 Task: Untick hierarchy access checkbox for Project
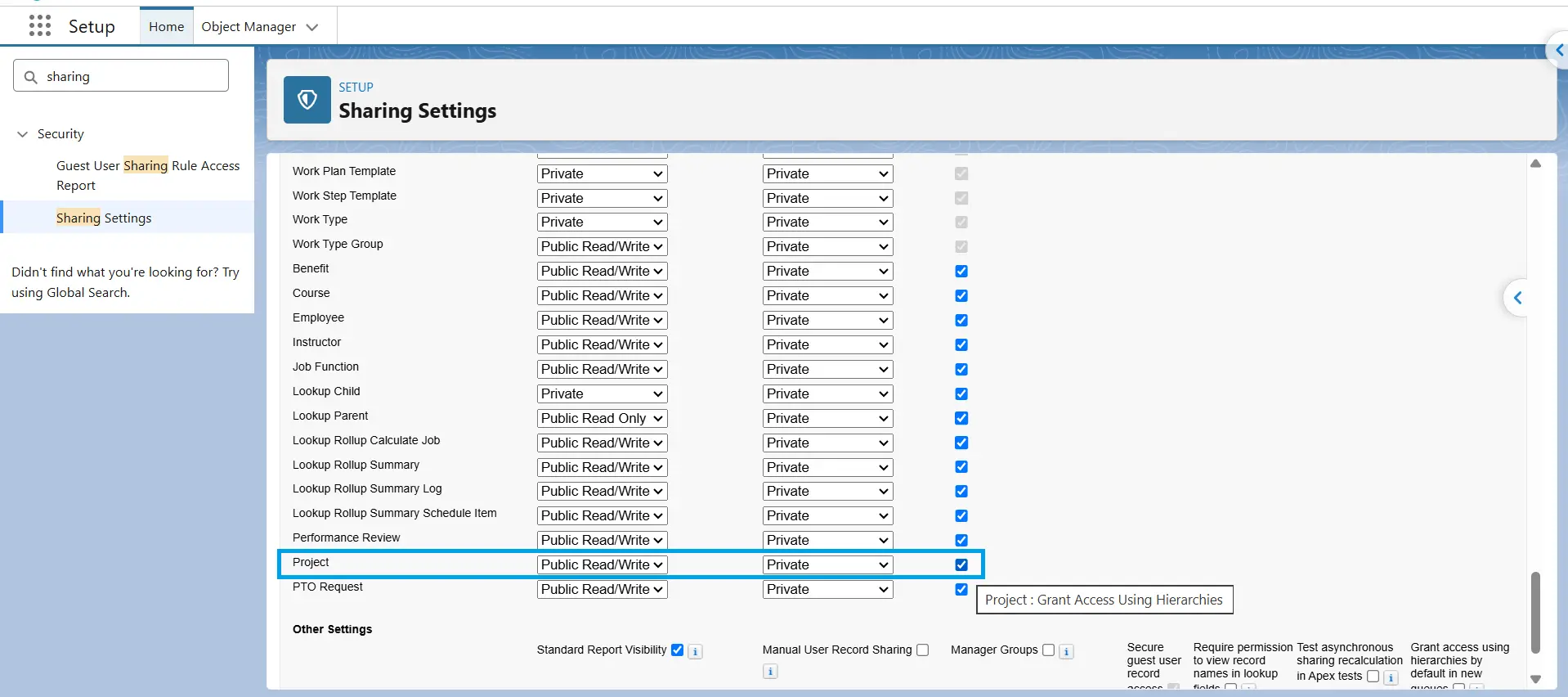tap(961, 564)
